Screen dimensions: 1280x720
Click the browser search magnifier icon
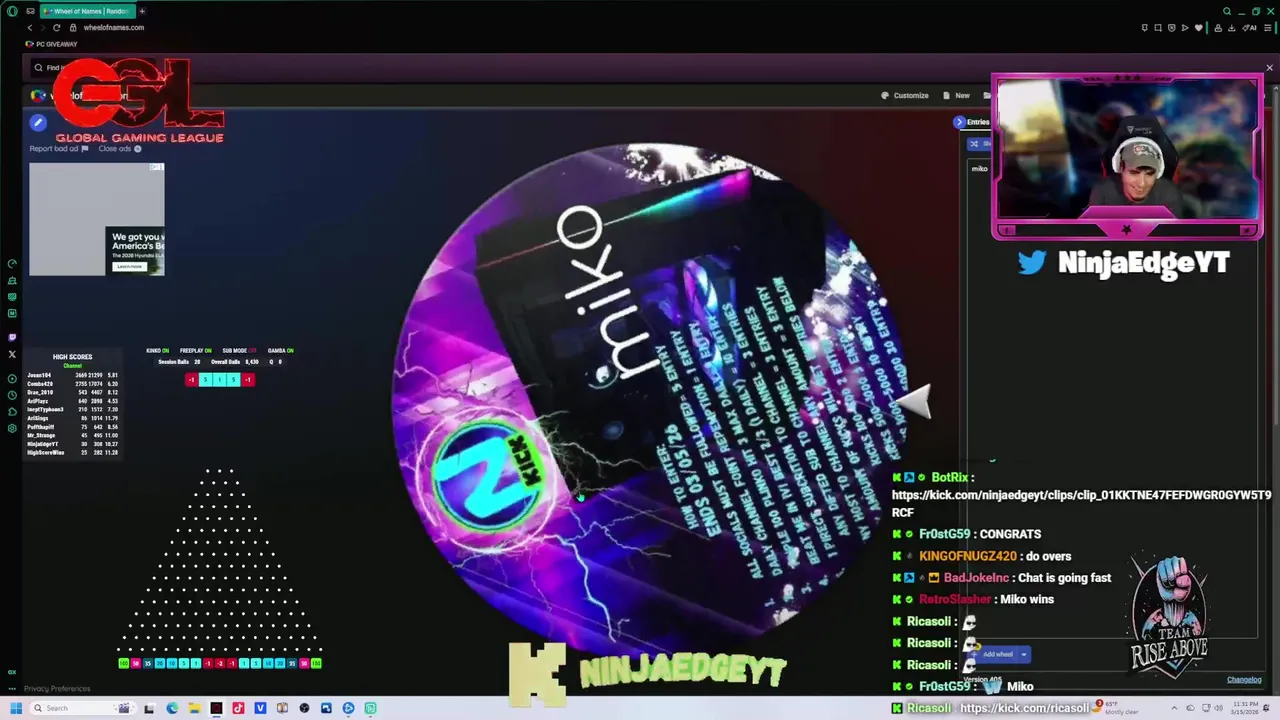[x=1227, y=11]
